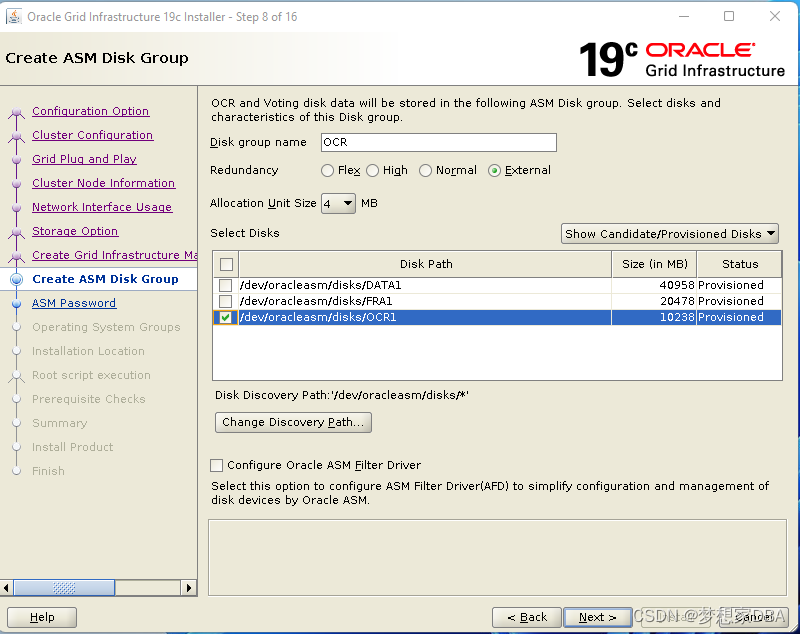Click the Back button
This screenshot has height=634, width=800.
coord(527,617)
